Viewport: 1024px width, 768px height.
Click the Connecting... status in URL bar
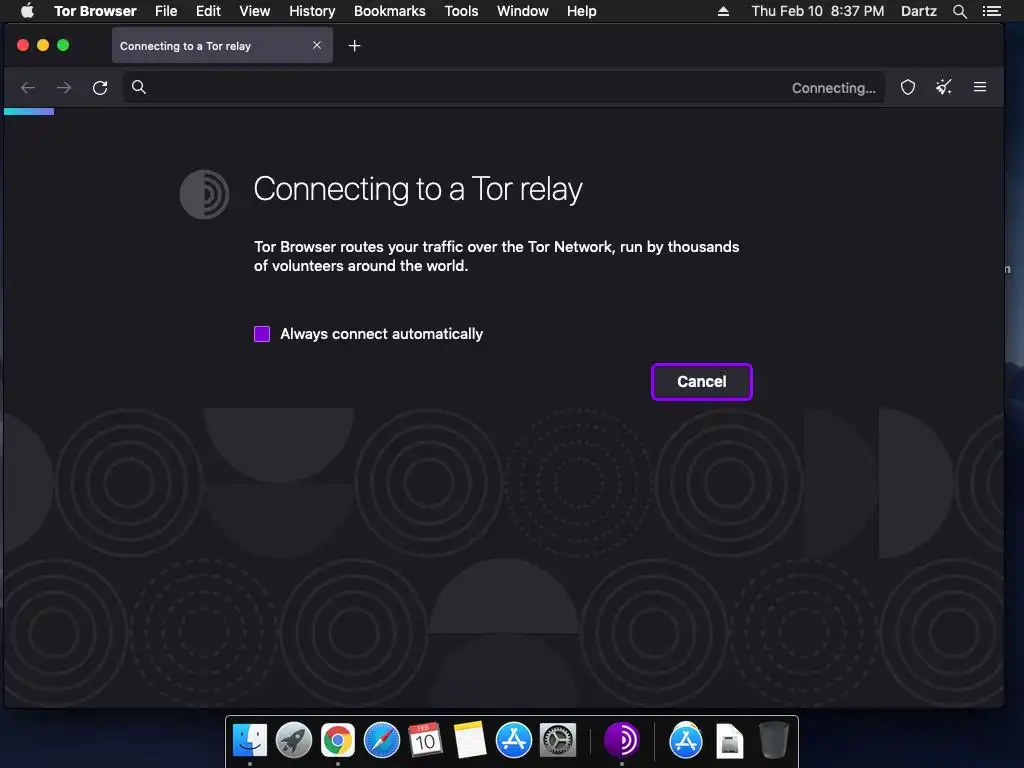click(x=833, y=88)
